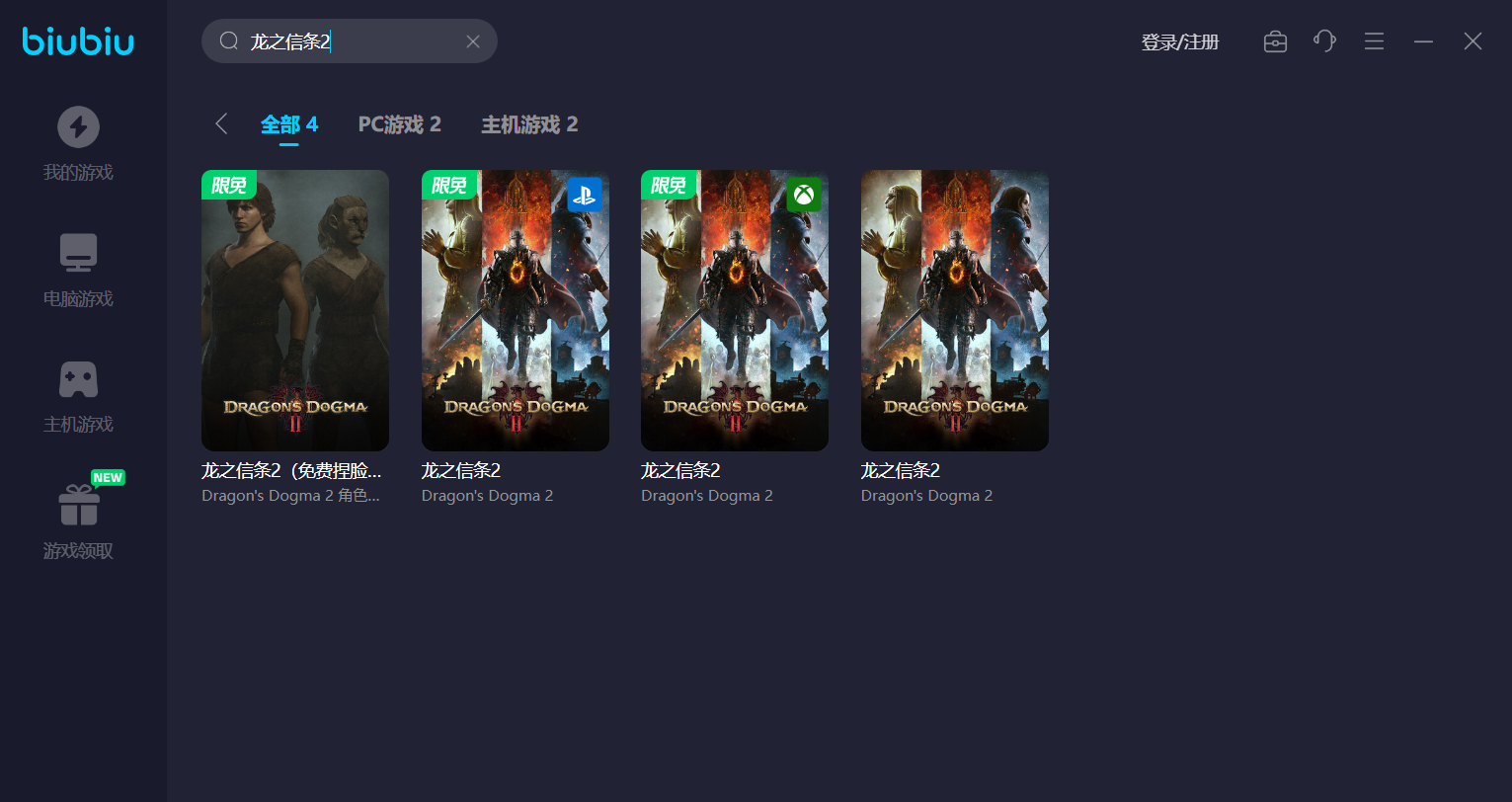Click 登录/注册 to log in
Screen dimensions: 1512x802
[1180, 42]
